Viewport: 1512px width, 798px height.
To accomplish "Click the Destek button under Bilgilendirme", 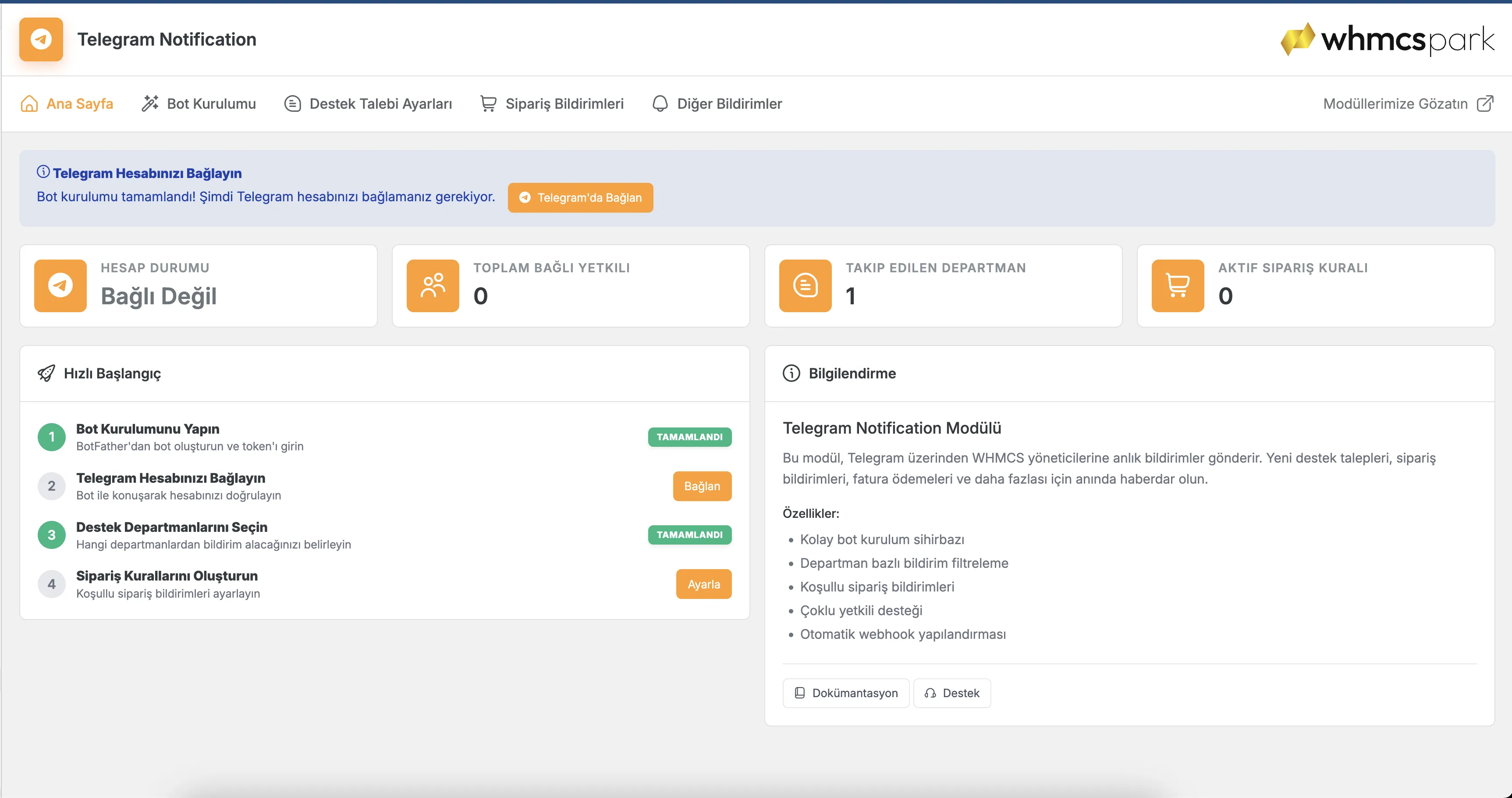I will pyautogui.click(x=952, y=693).
